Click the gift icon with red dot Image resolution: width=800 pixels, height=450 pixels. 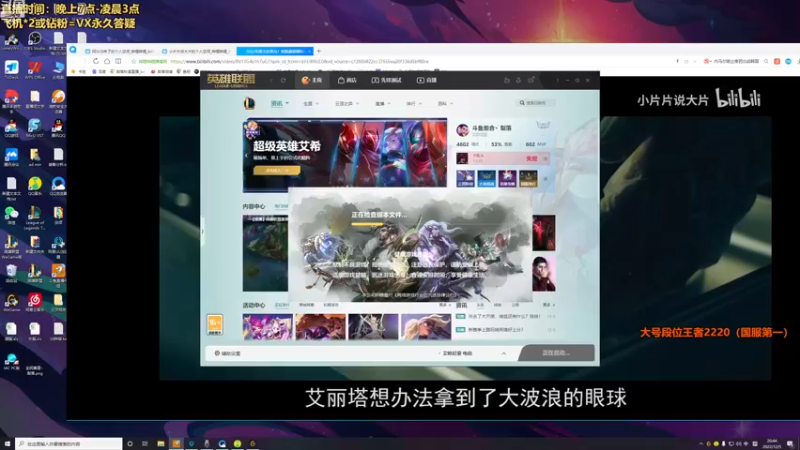coord(531,80)
